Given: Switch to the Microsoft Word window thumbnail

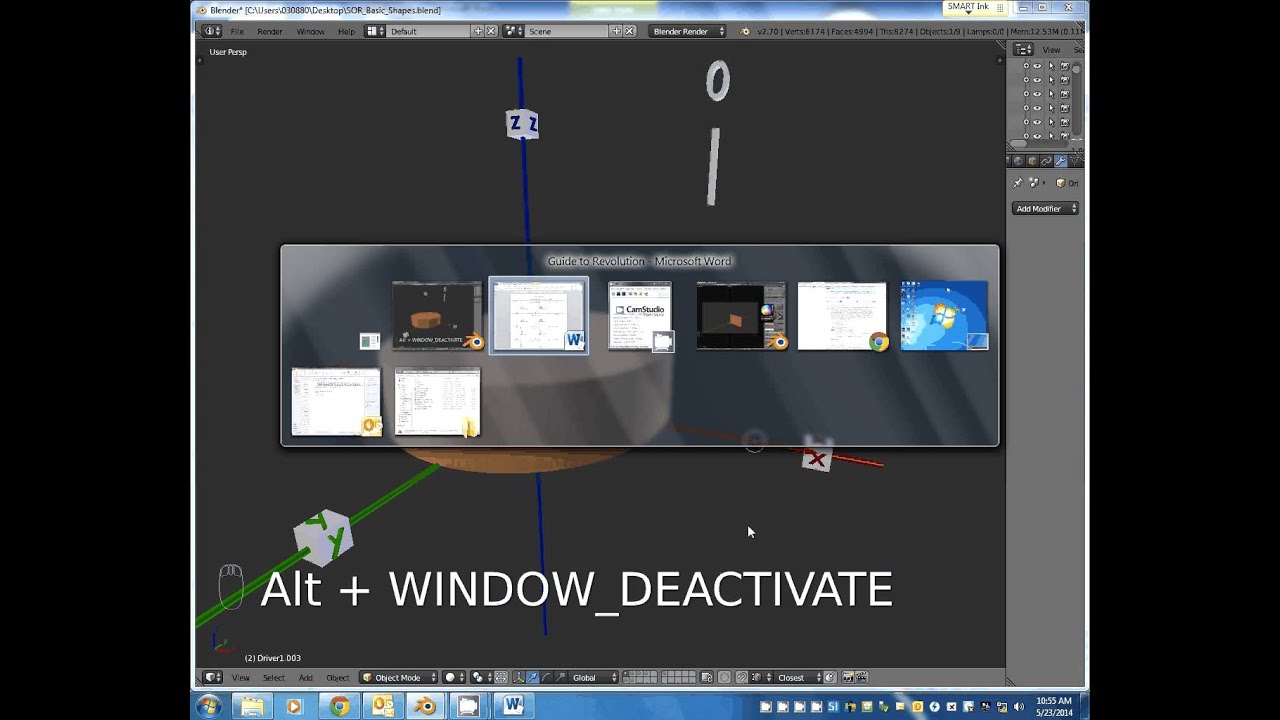Looking at the screenshot, I should [x=538, y=315].
